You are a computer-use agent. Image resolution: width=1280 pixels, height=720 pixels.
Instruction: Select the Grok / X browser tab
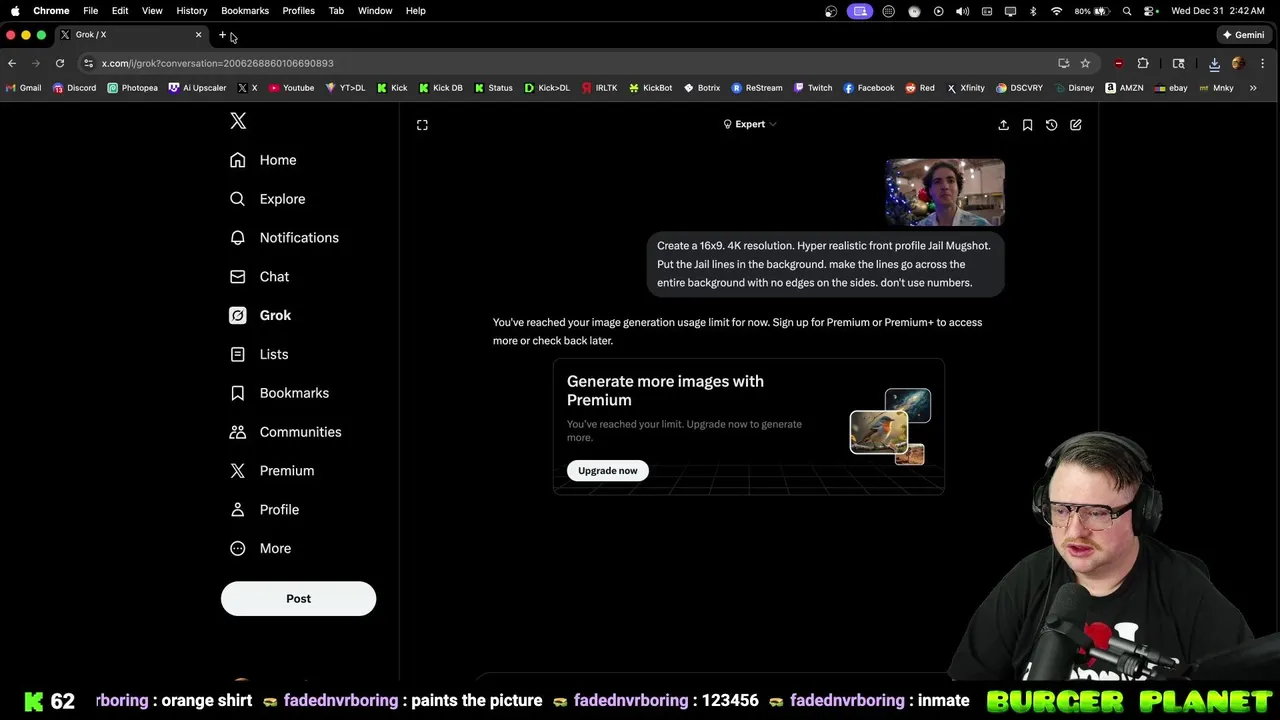click(130, 35)
